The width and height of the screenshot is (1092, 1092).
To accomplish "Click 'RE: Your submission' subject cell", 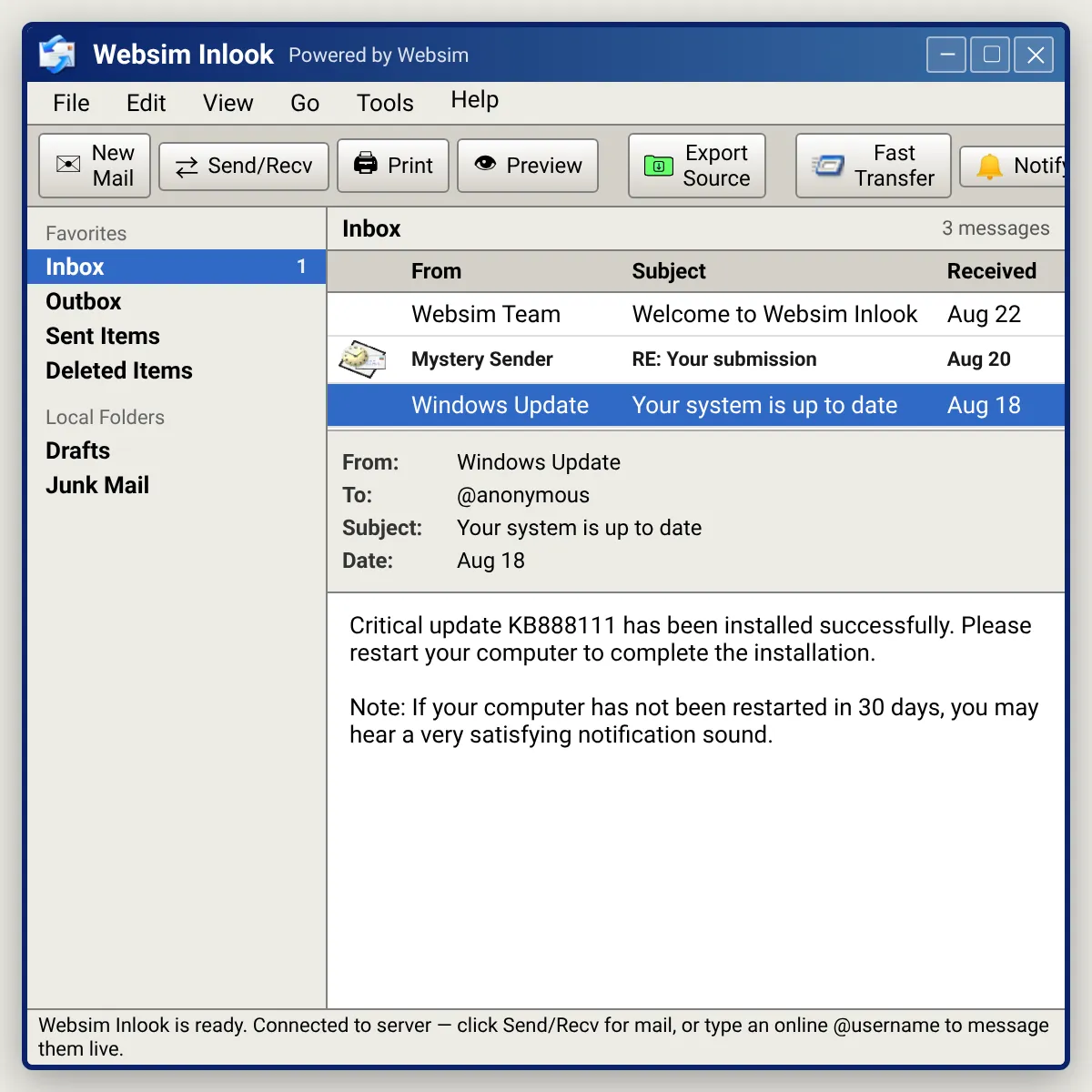I will coord(724,359).
